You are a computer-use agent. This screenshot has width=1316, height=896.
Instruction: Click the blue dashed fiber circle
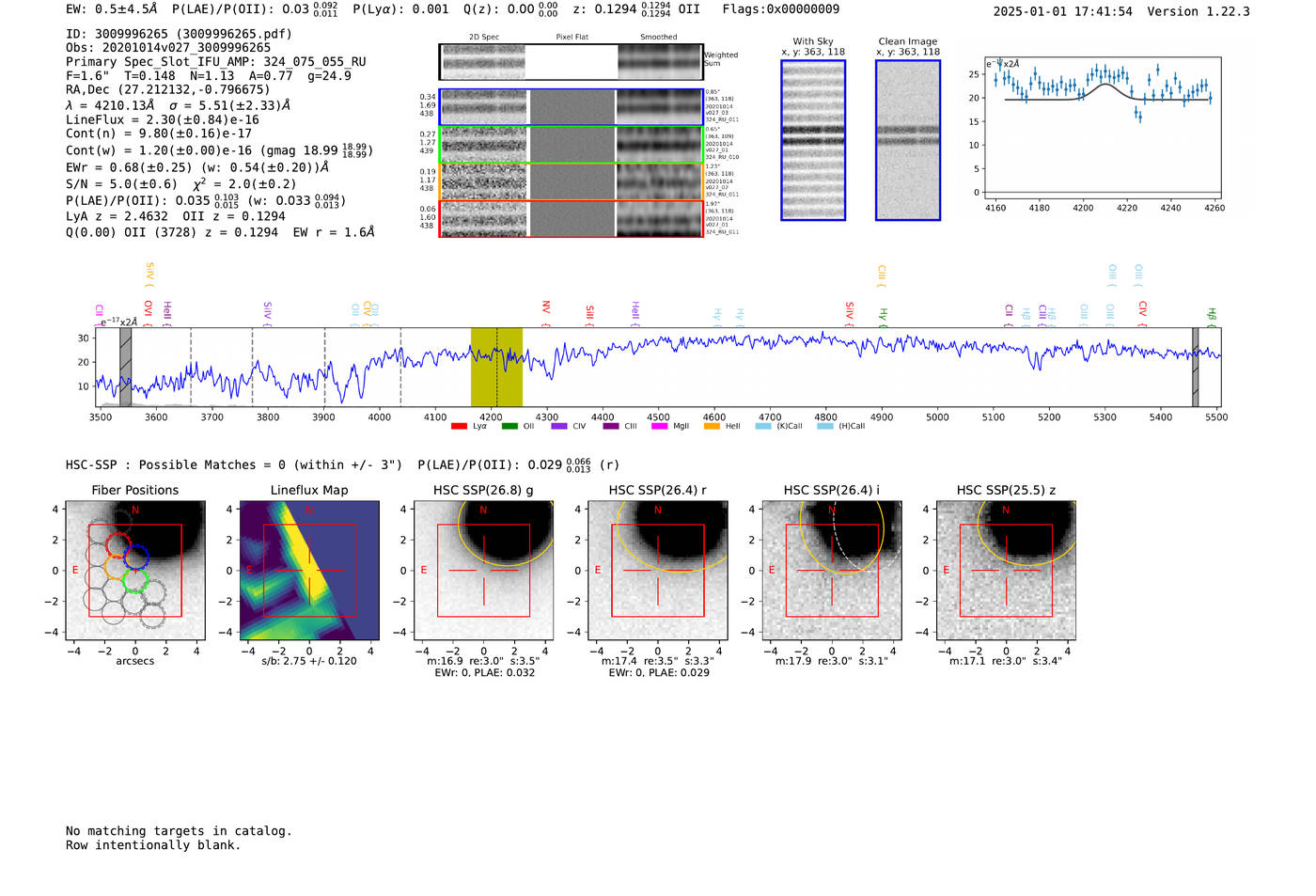coord(137,556)
